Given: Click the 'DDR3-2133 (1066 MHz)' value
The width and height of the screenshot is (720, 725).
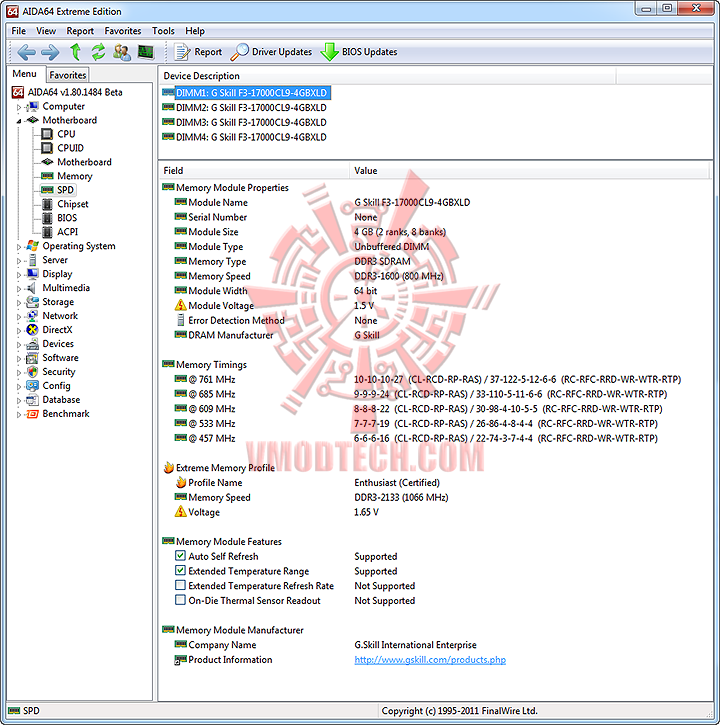Looking at the screenshot, I should (x=401, y=498).
